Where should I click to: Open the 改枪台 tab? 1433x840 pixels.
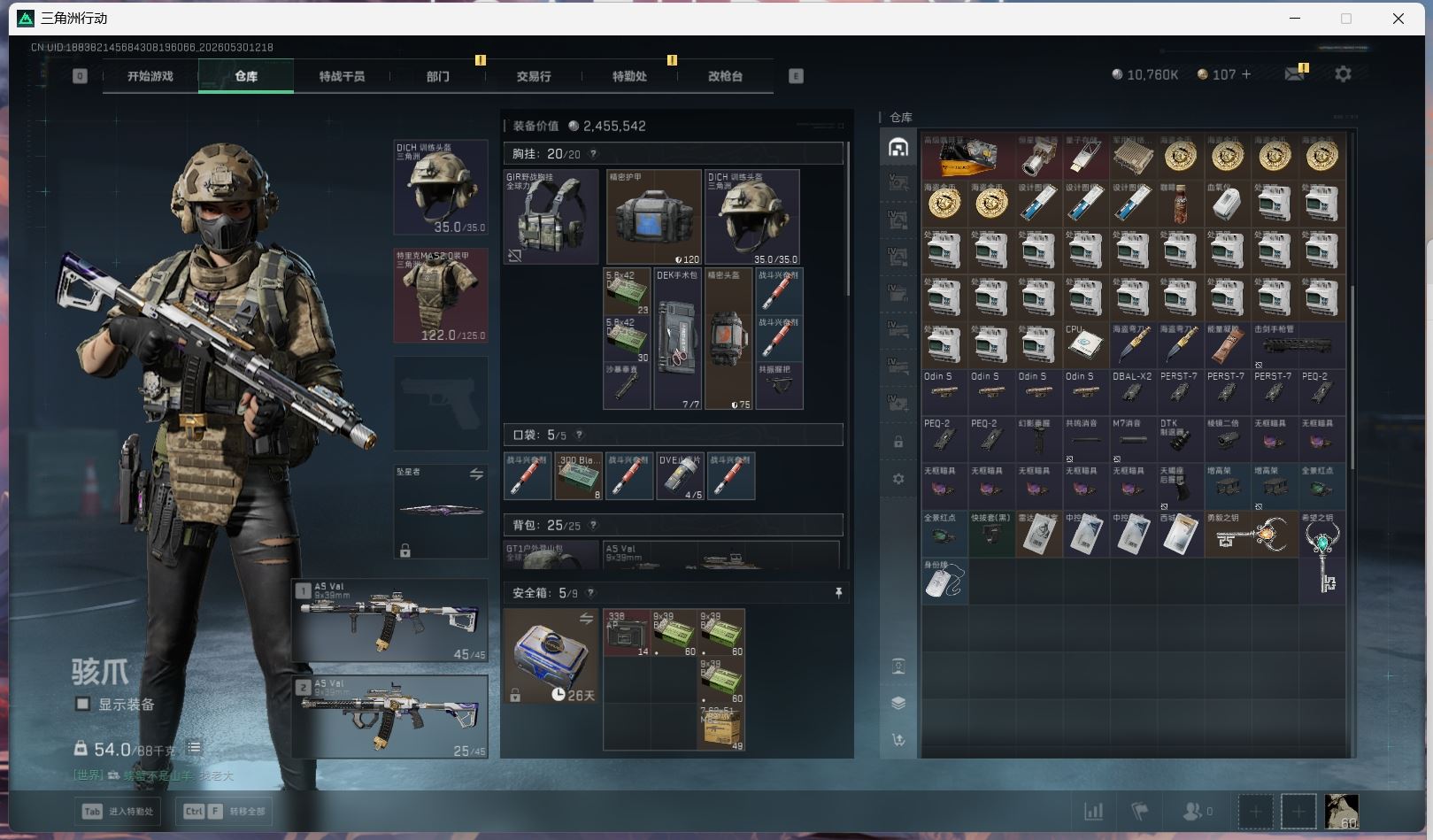point(725,76)
